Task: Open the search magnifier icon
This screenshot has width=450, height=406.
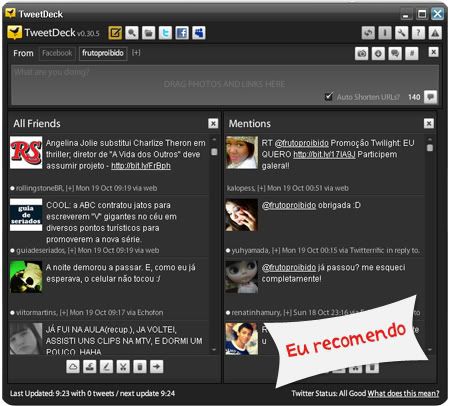Action: 132,33
